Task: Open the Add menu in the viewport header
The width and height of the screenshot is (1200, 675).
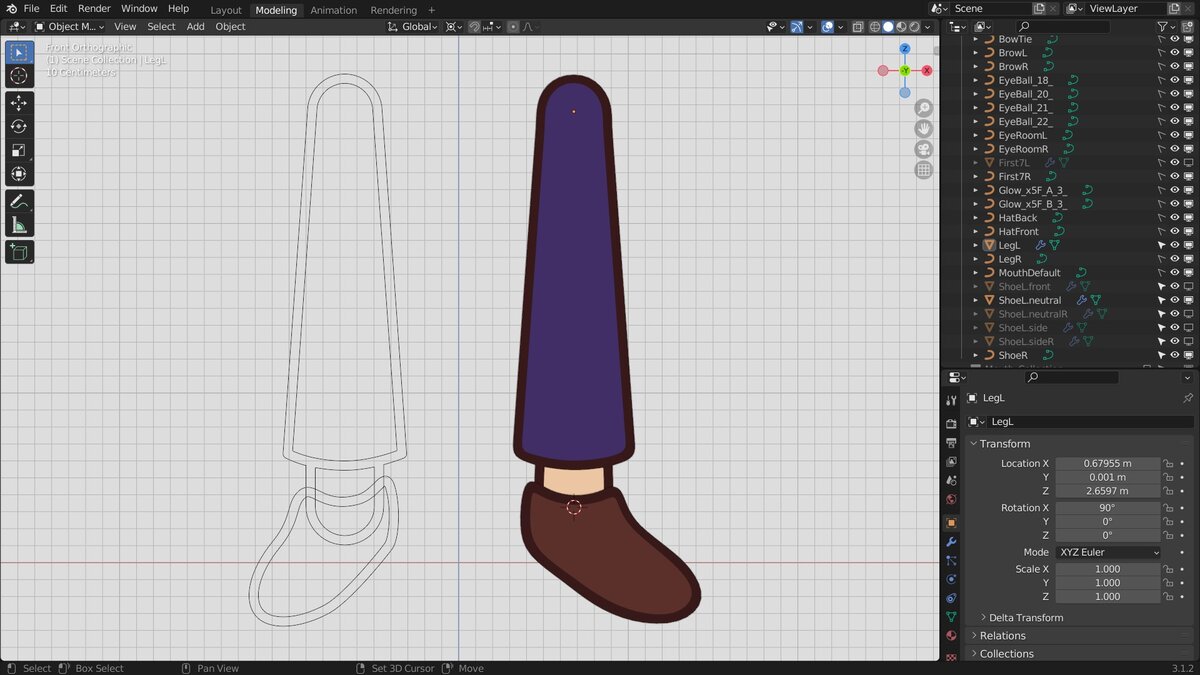Action: point(196,27)
